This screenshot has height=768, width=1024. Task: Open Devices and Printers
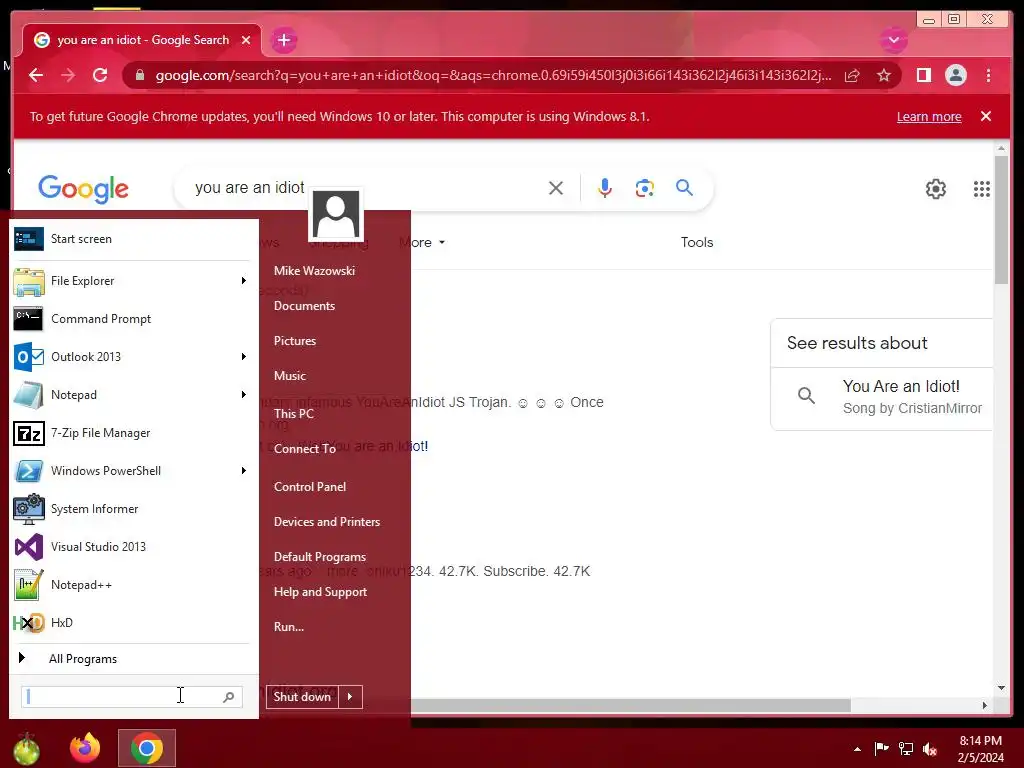click(x=327, y=522)
